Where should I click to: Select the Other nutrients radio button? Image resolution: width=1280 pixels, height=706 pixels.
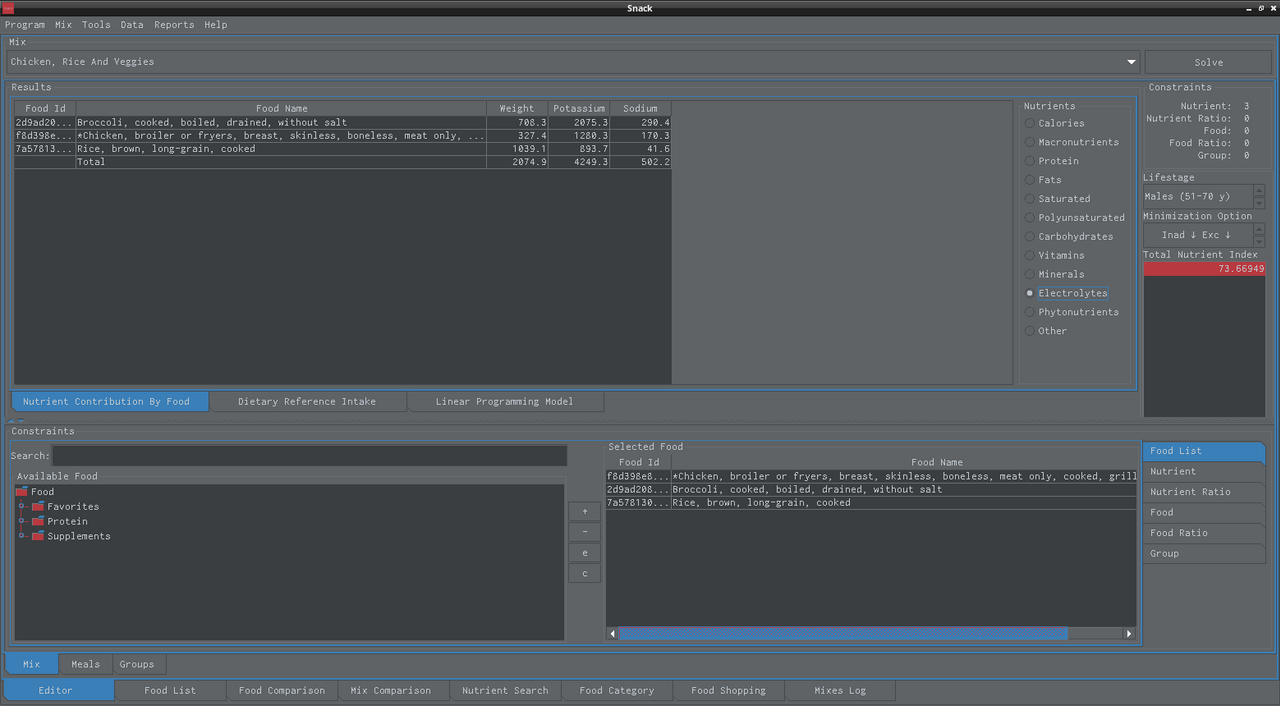[1030, 332]
